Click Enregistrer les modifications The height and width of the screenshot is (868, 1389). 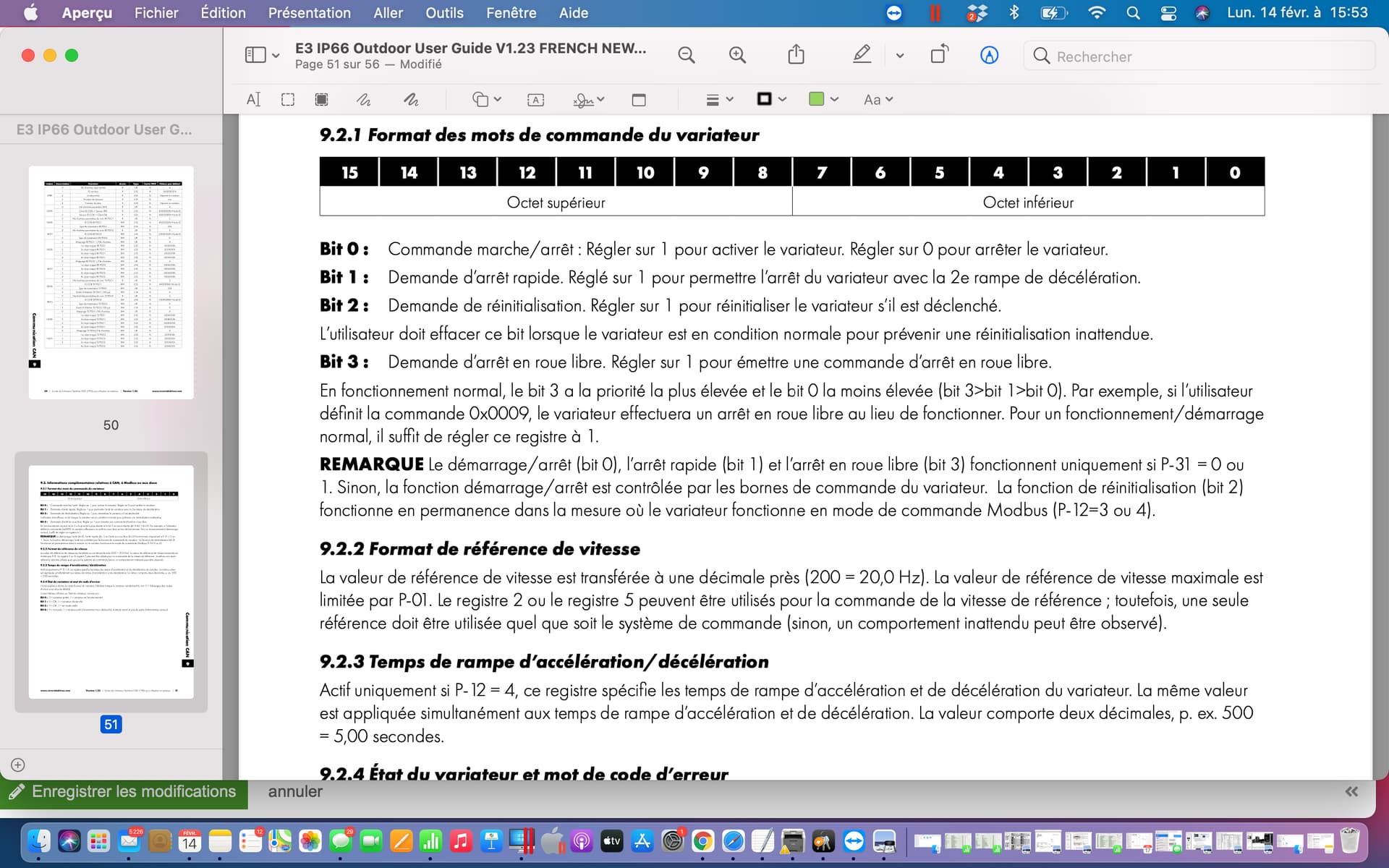124,791
